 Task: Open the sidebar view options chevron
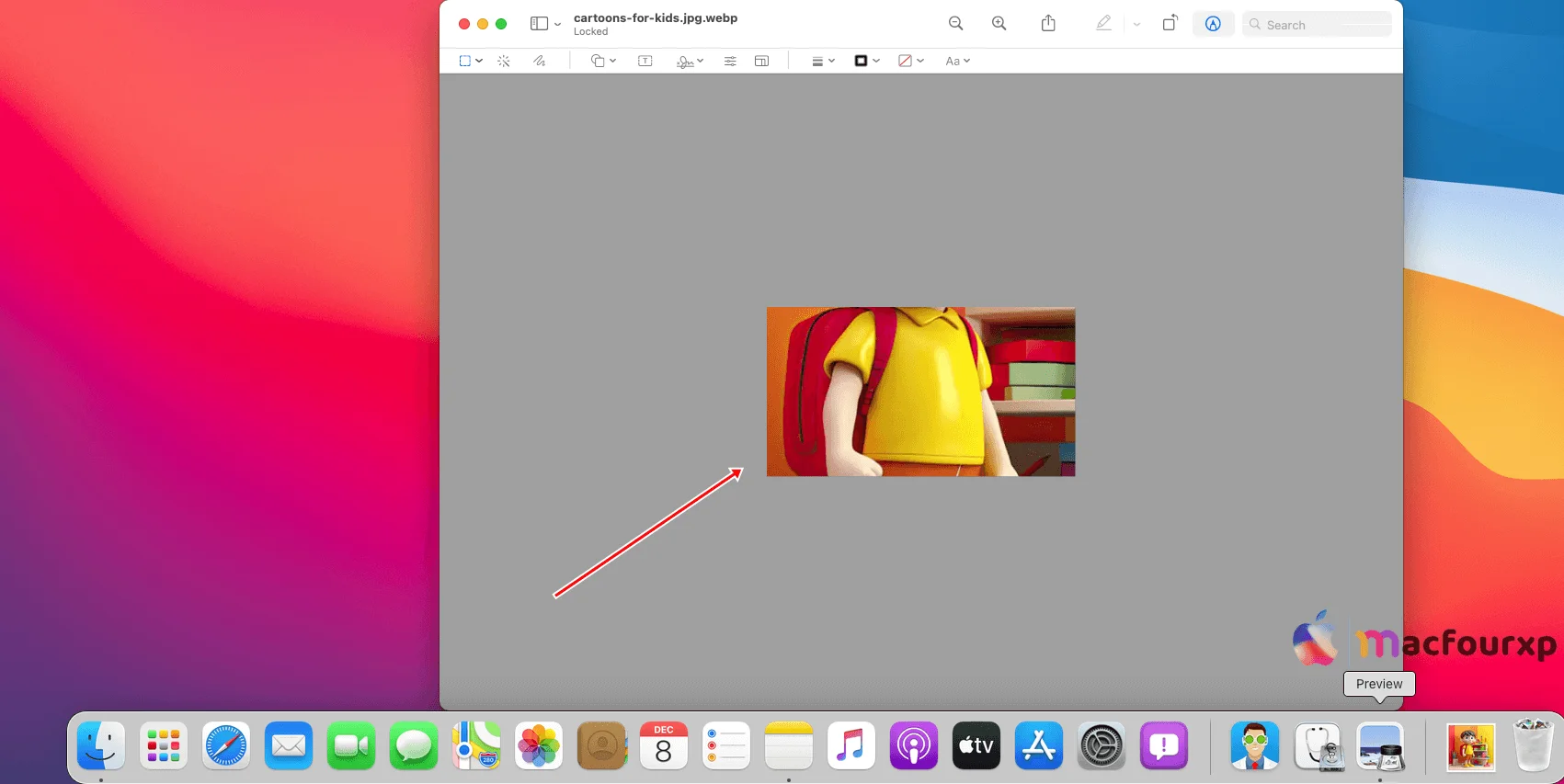[557, 25]
